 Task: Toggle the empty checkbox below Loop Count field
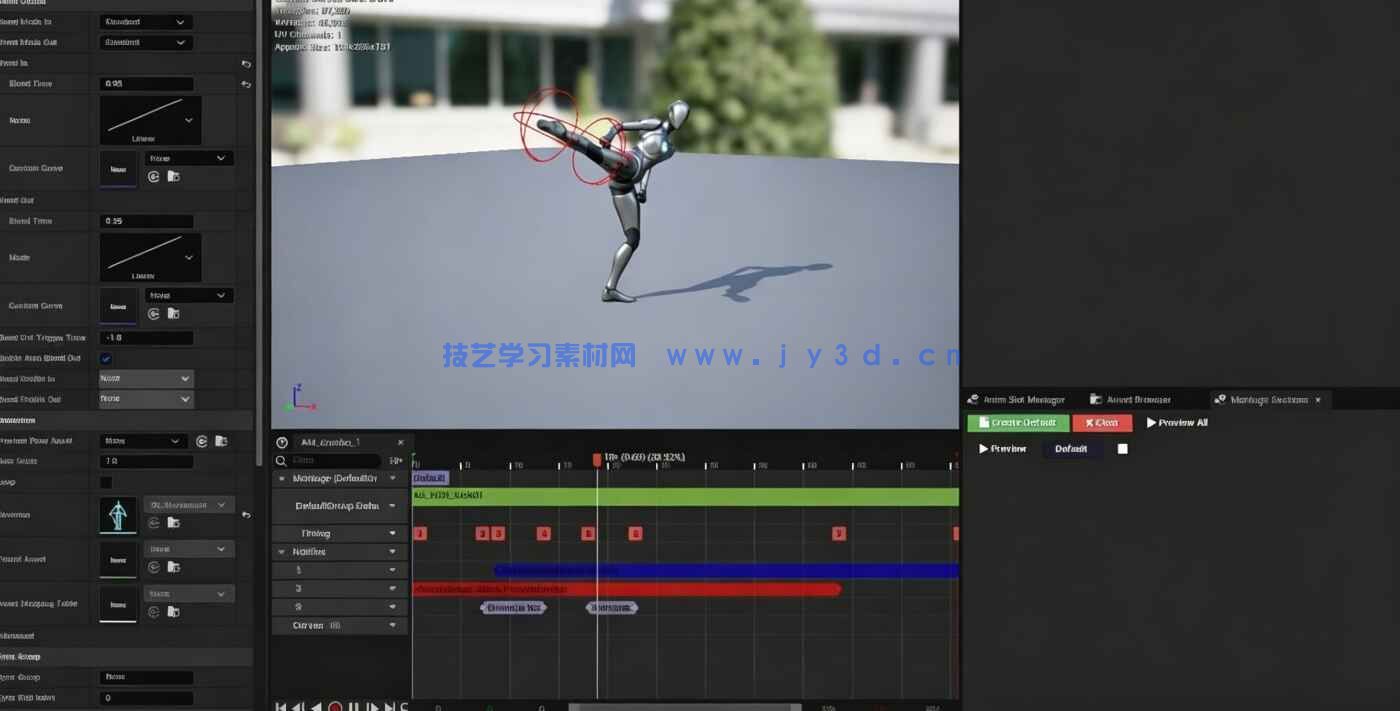[x=106, y=480]
